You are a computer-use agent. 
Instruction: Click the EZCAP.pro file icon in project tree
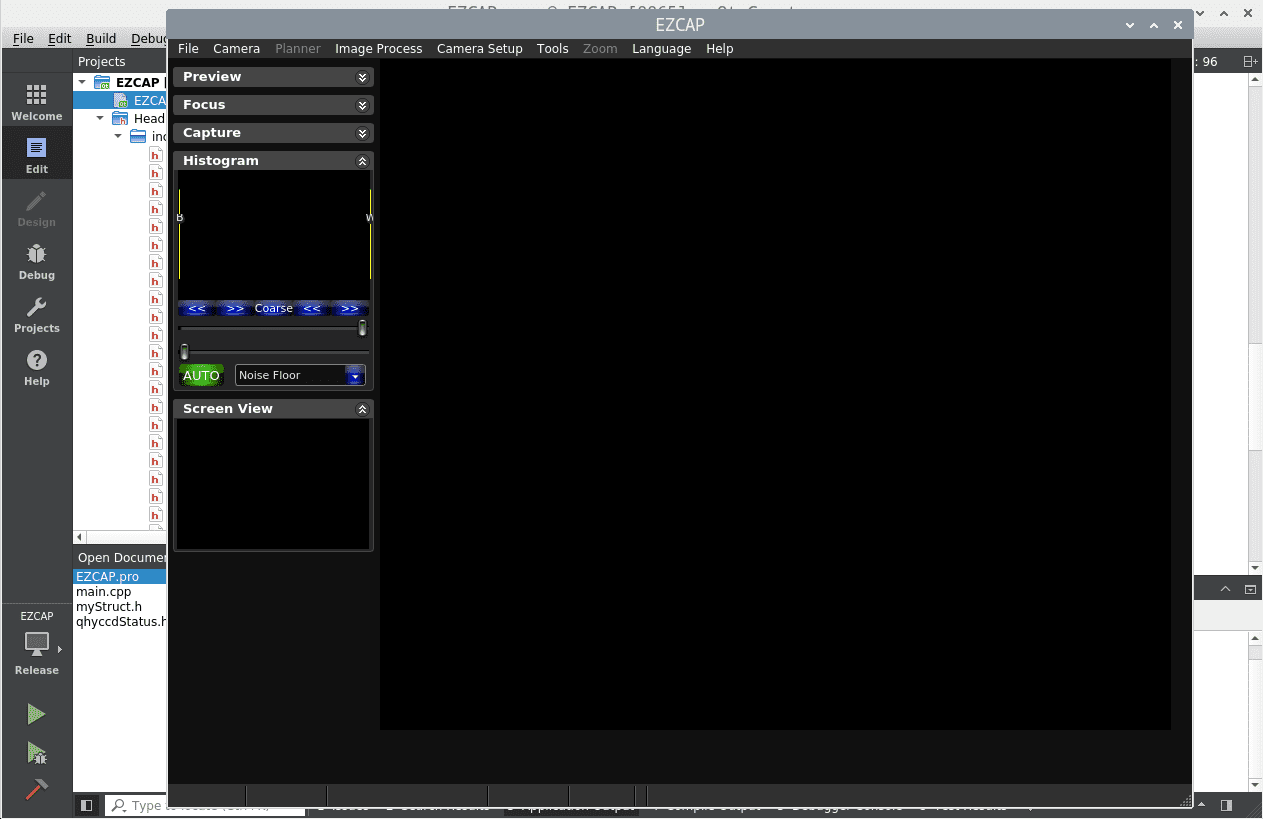(x=121, y=100)
